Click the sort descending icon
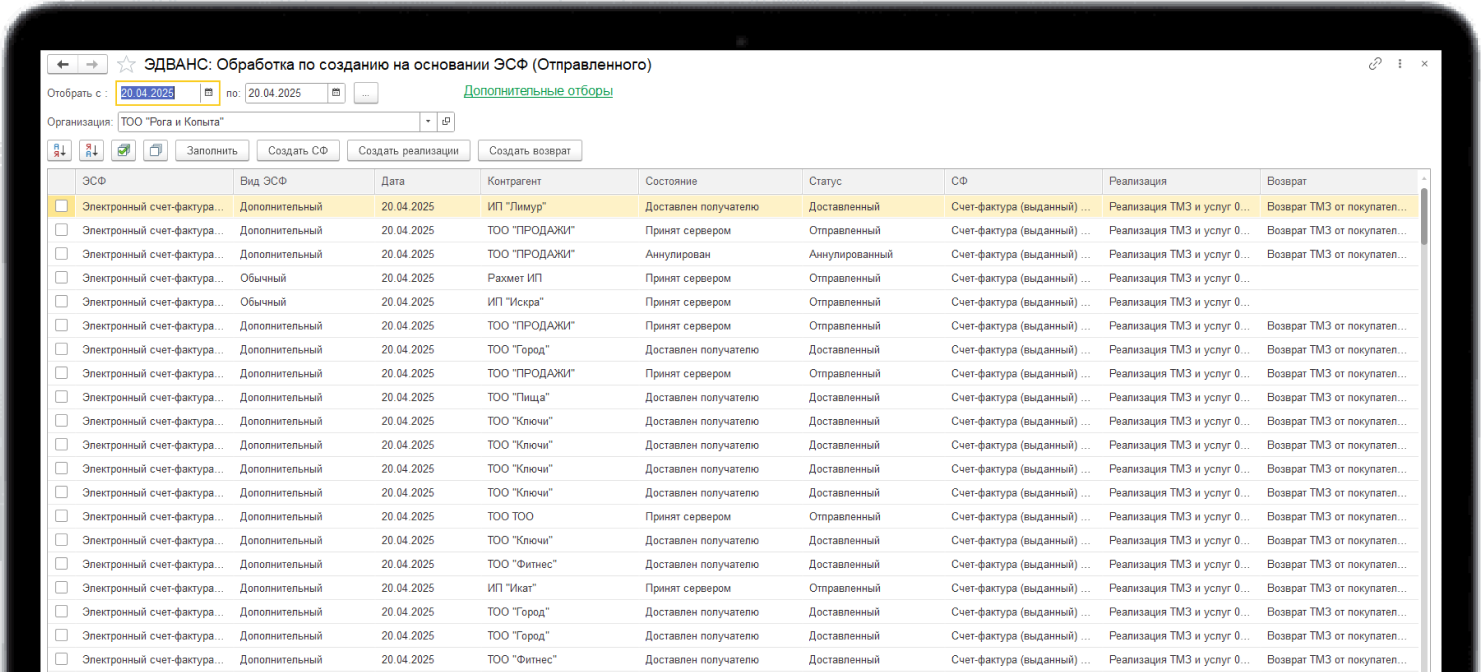The image size is (1482, 672). point(92,151)
